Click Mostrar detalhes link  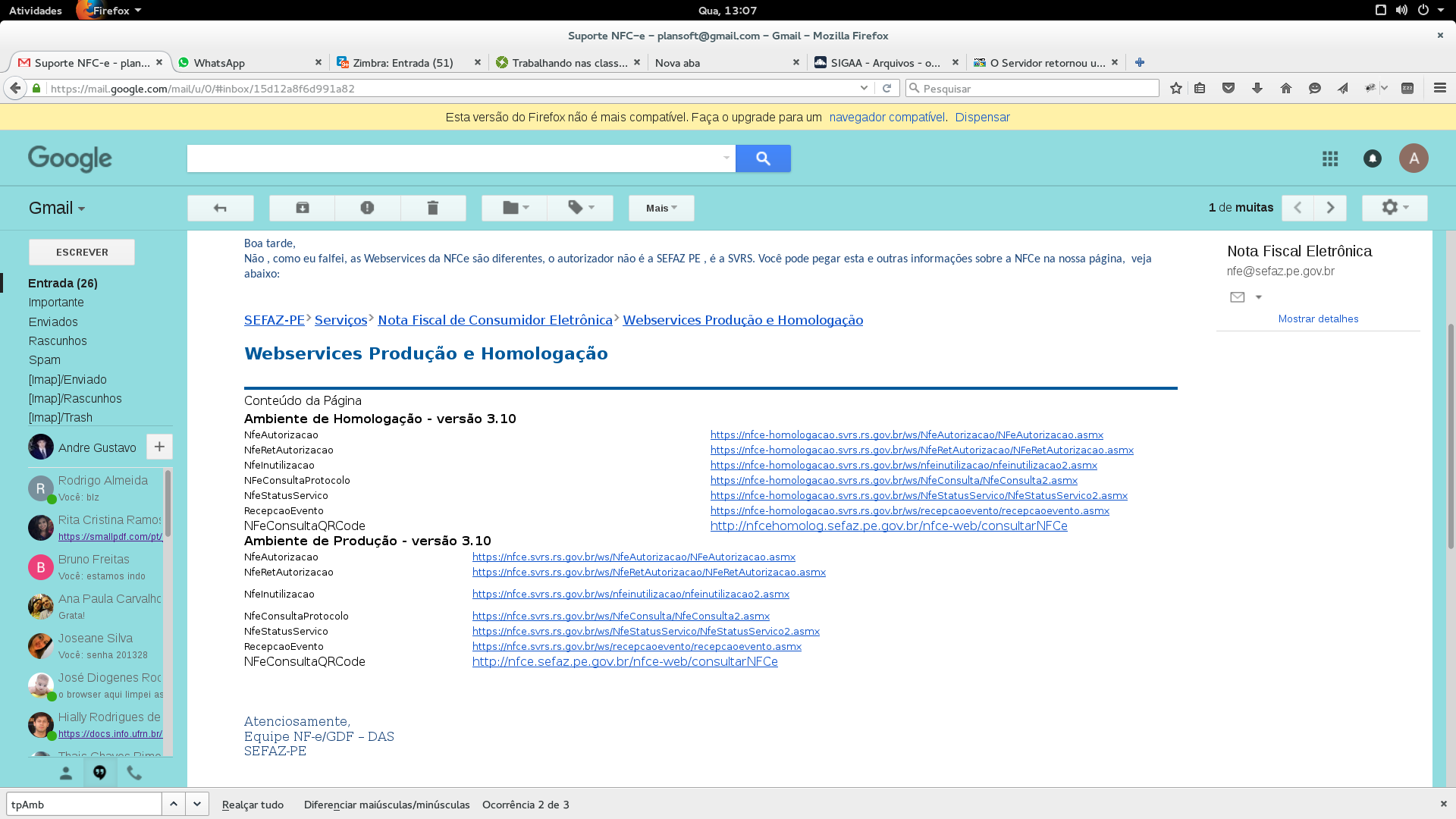coord(1318,318)
